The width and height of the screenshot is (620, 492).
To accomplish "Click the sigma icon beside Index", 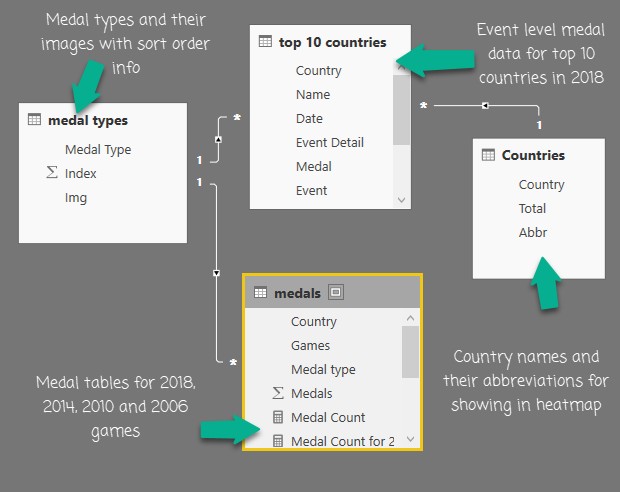I will tap(52, 174).
